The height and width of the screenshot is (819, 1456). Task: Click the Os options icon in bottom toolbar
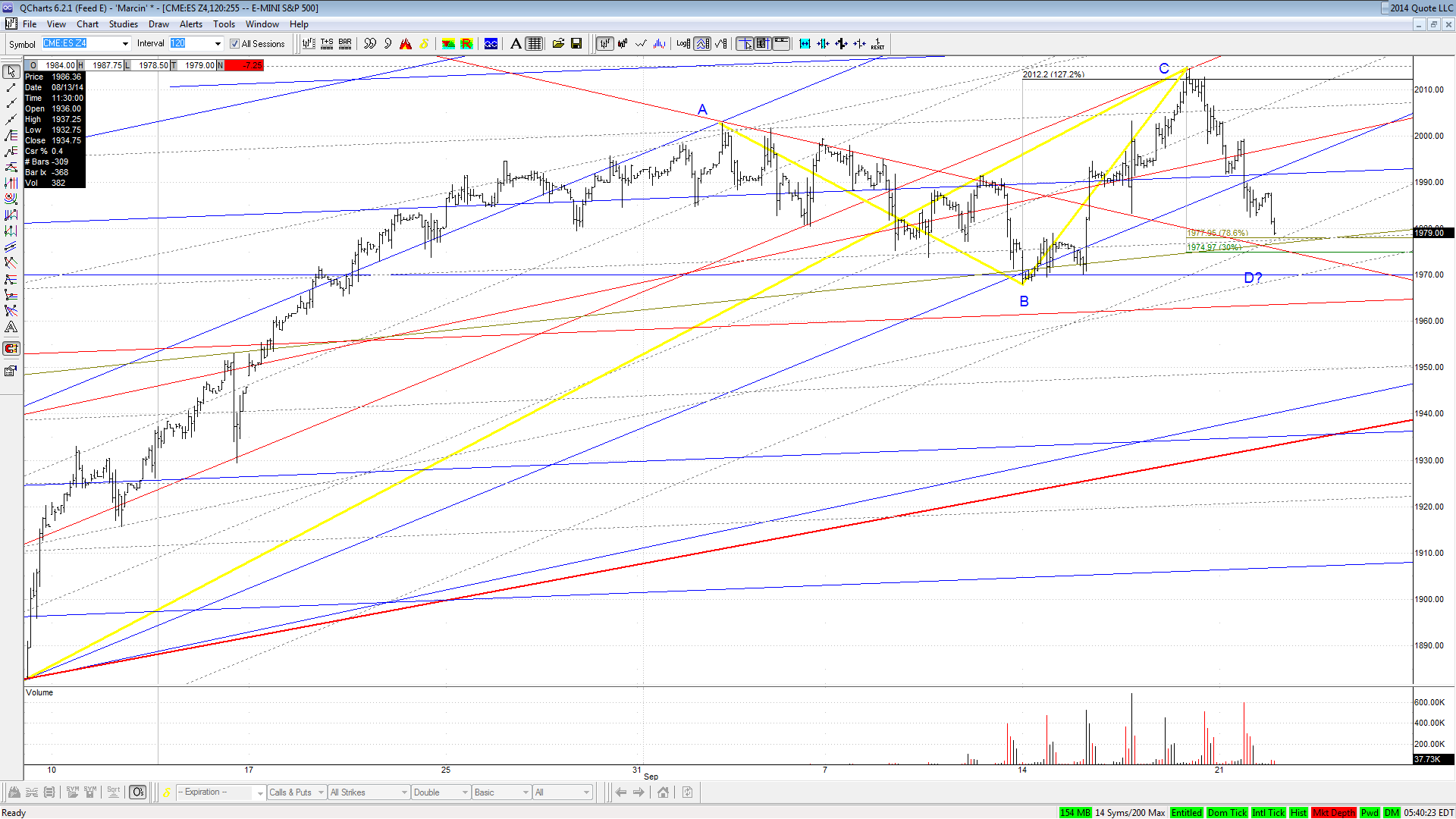click(x=137, y=792)
